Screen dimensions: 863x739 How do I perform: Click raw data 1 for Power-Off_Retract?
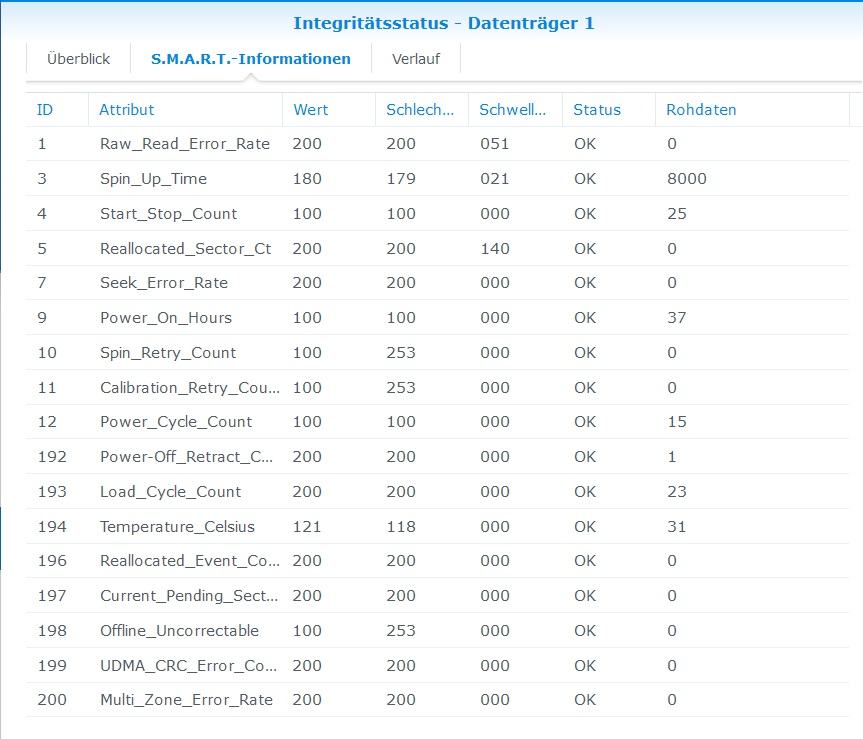[672, 457]
